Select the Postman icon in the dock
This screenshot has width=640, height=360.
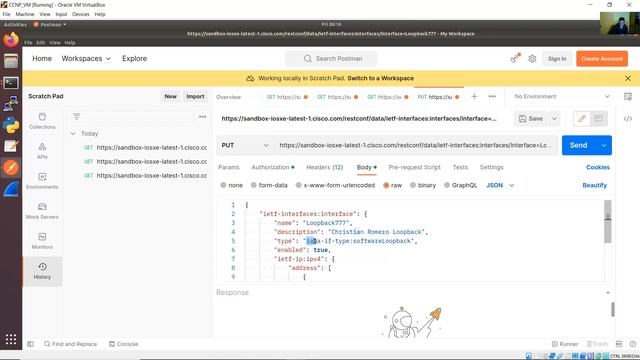tap(11, 167)
